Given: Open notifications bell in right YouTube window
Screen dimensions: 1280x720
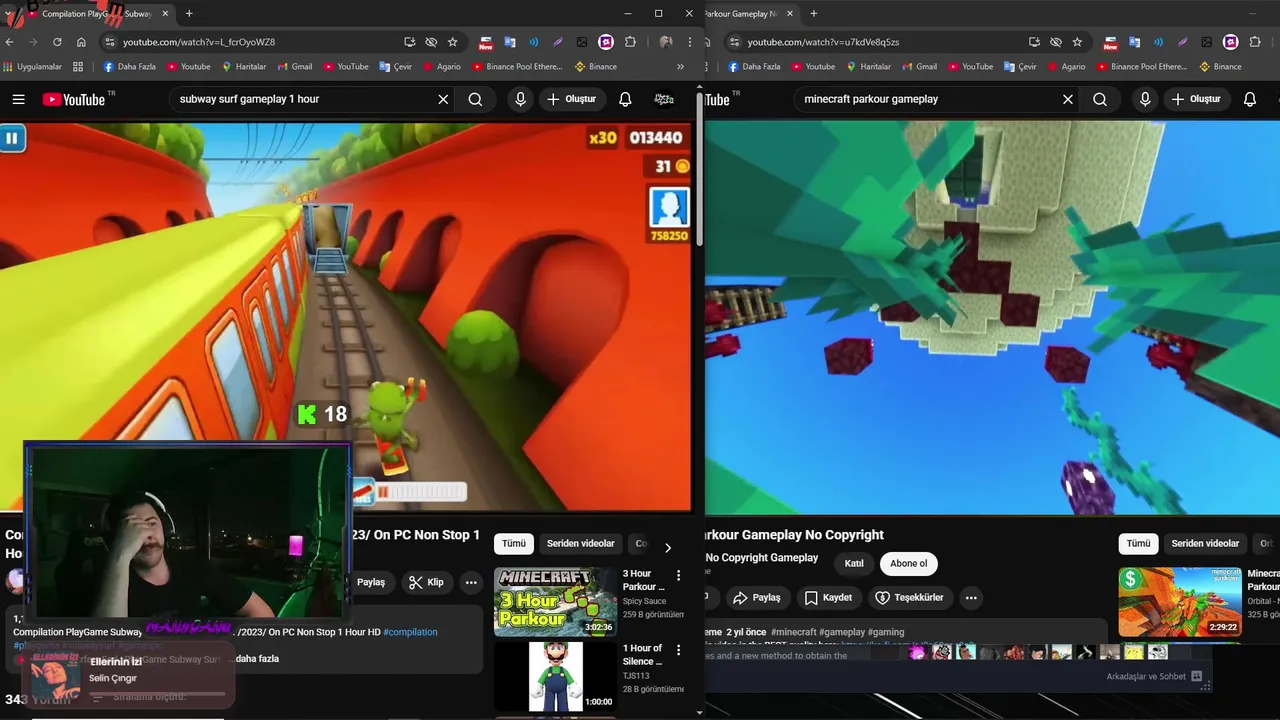Looking at the screenshot, I should [x=1250, y=99].
